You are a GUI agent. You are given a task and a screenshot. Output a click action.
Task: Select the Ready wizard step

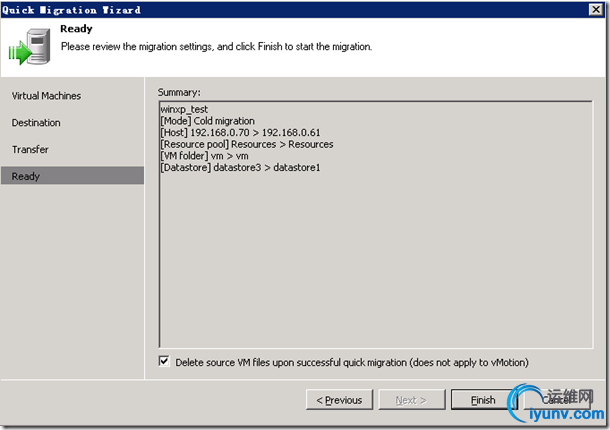72,176
